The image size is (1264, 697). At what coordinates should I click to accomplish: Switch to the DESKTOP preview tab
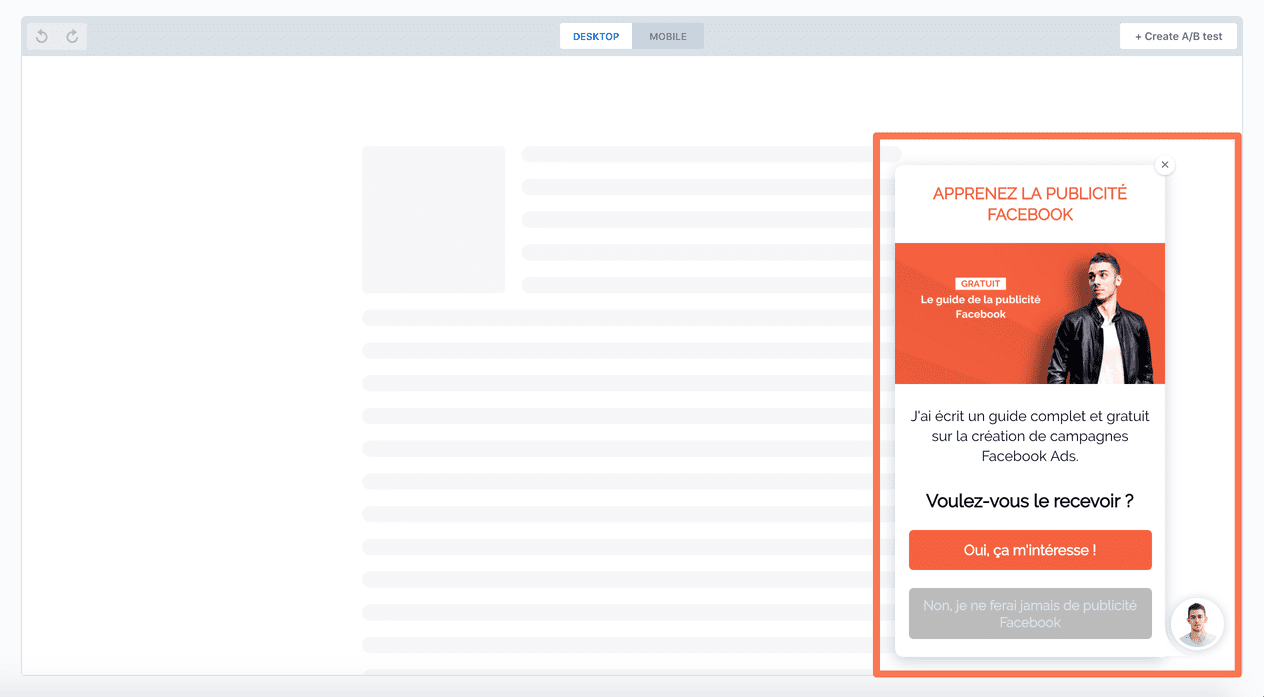coord(596,36)
